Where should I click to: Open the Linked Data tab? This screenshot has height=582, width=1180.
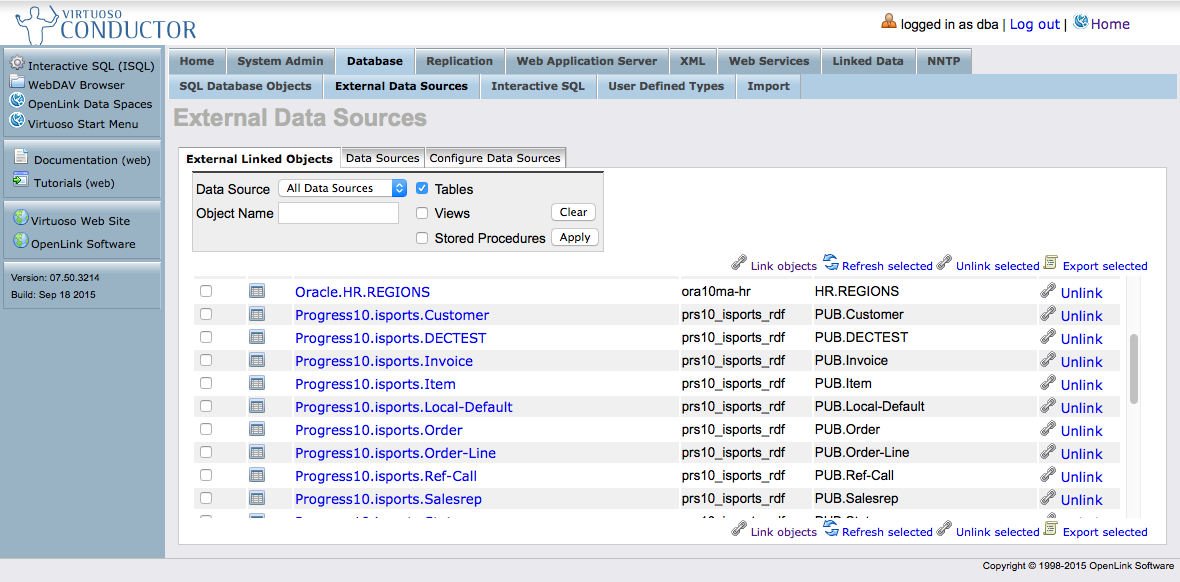867,61
